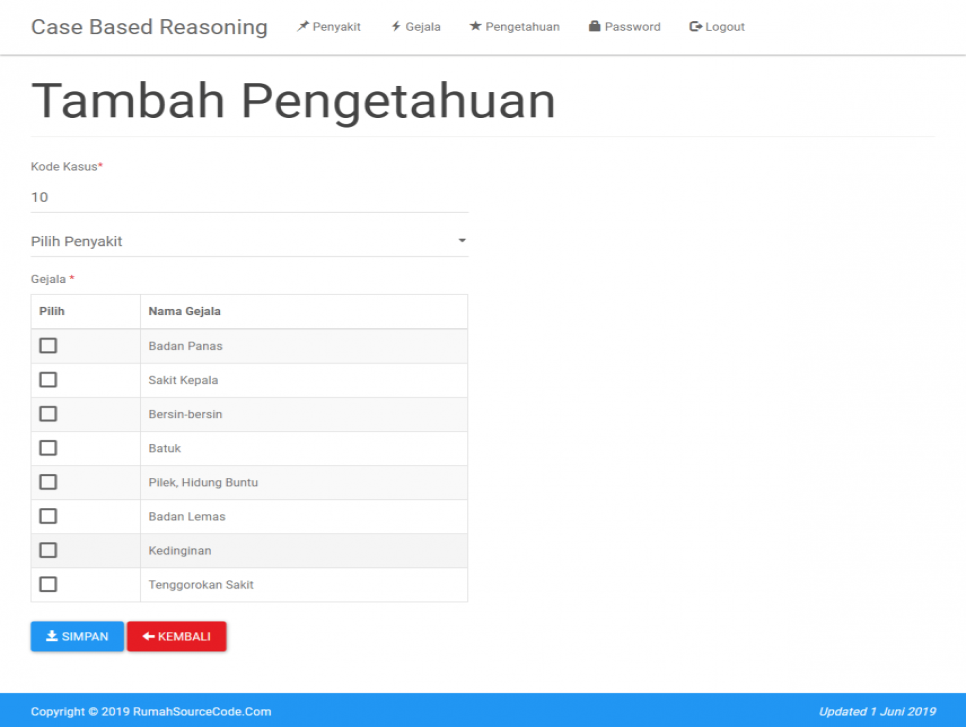Image resolution: width=966 pixels, height=727 pixels.
Task: Check the Badan Panas checkbox
Action: 48,345
